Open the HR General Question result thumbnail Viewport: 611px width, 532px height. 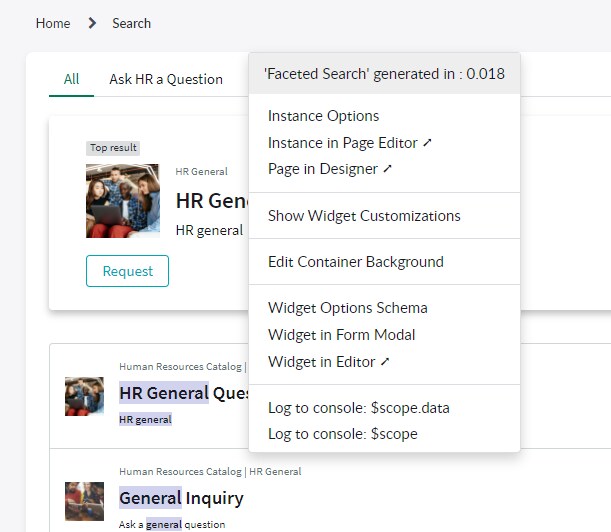click(x=85, y=396)
